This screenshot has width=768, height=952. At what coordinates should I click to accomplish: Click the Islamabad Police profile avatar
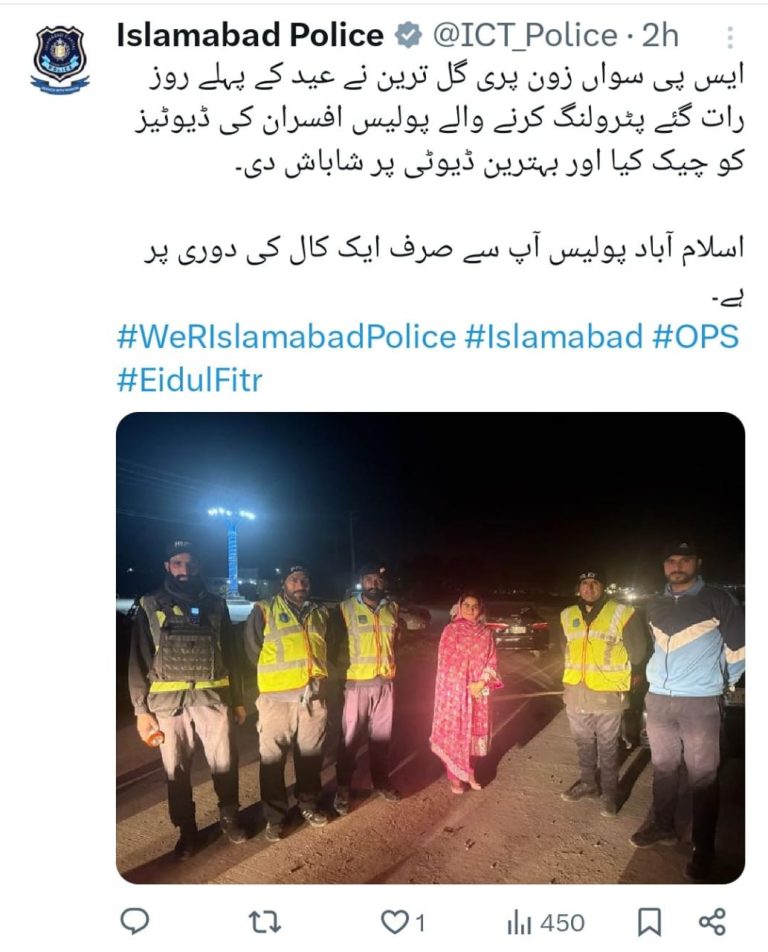[59, 60]
